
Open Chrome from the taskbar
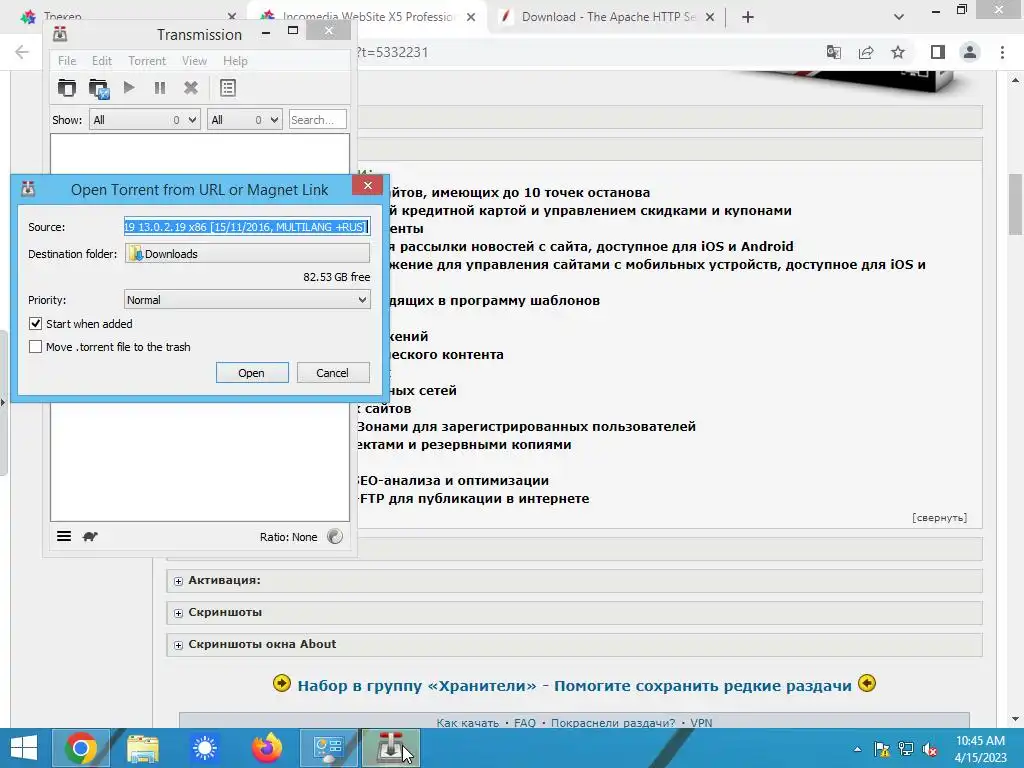[x=80, y=748]
